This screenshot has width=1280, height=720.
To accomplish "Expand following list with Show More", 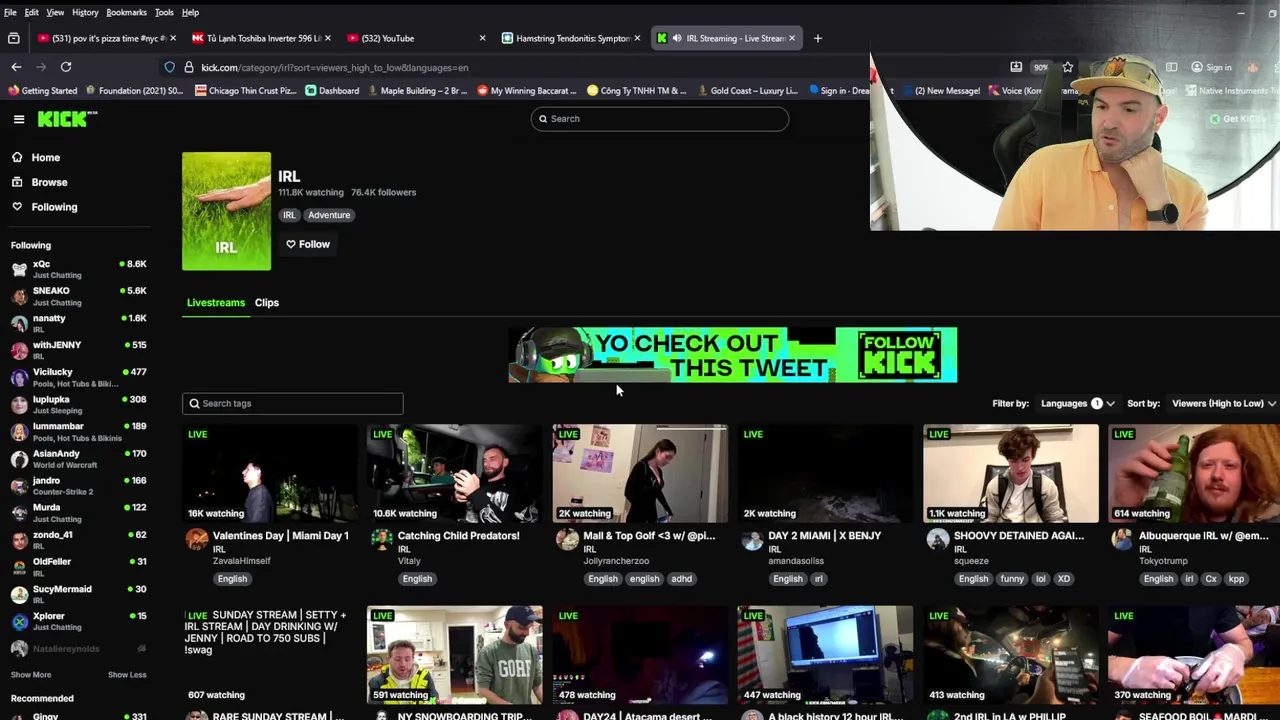I will (x=31, y=675).
